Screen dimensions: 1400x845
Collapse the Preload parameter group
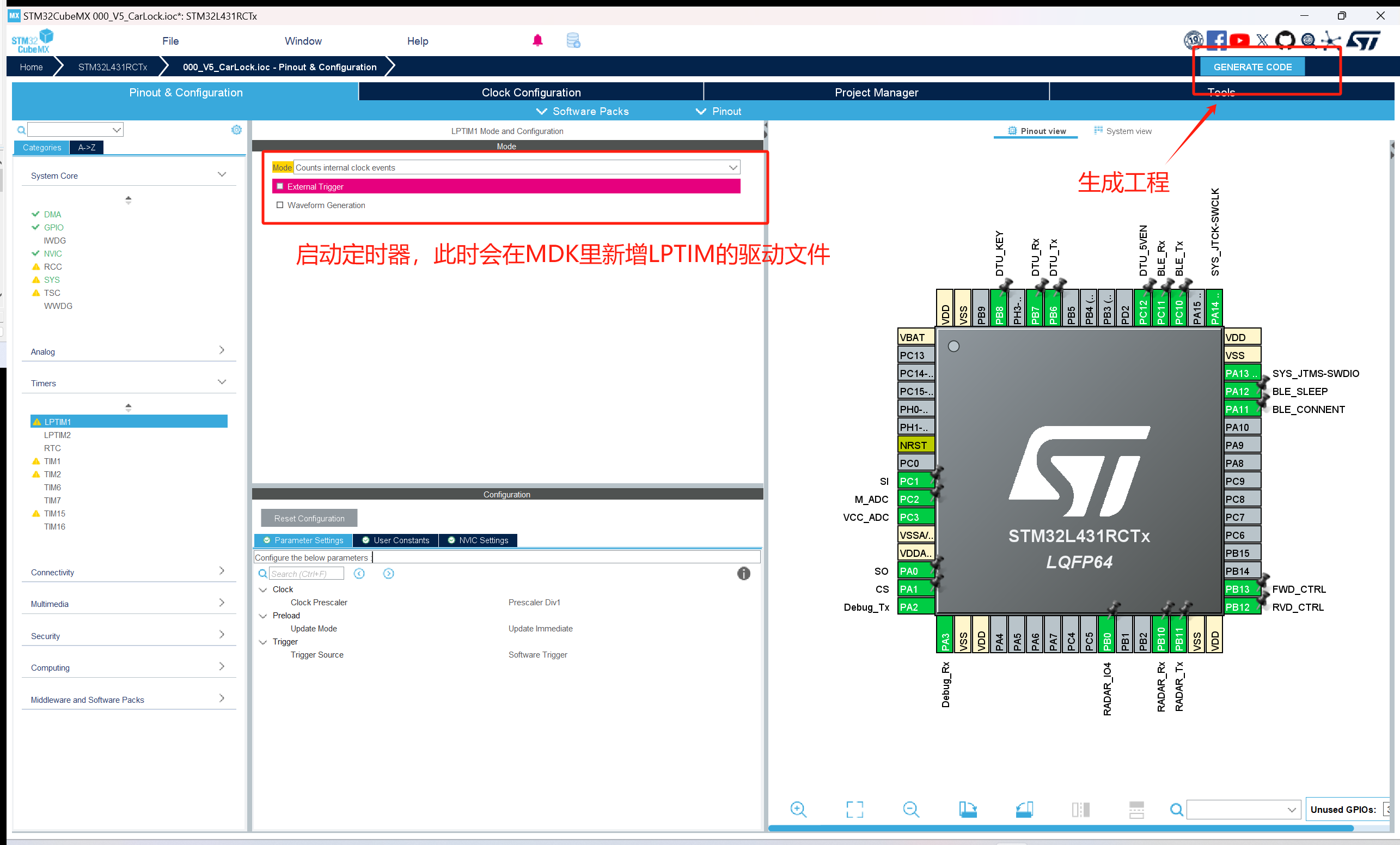coord(263,616)
